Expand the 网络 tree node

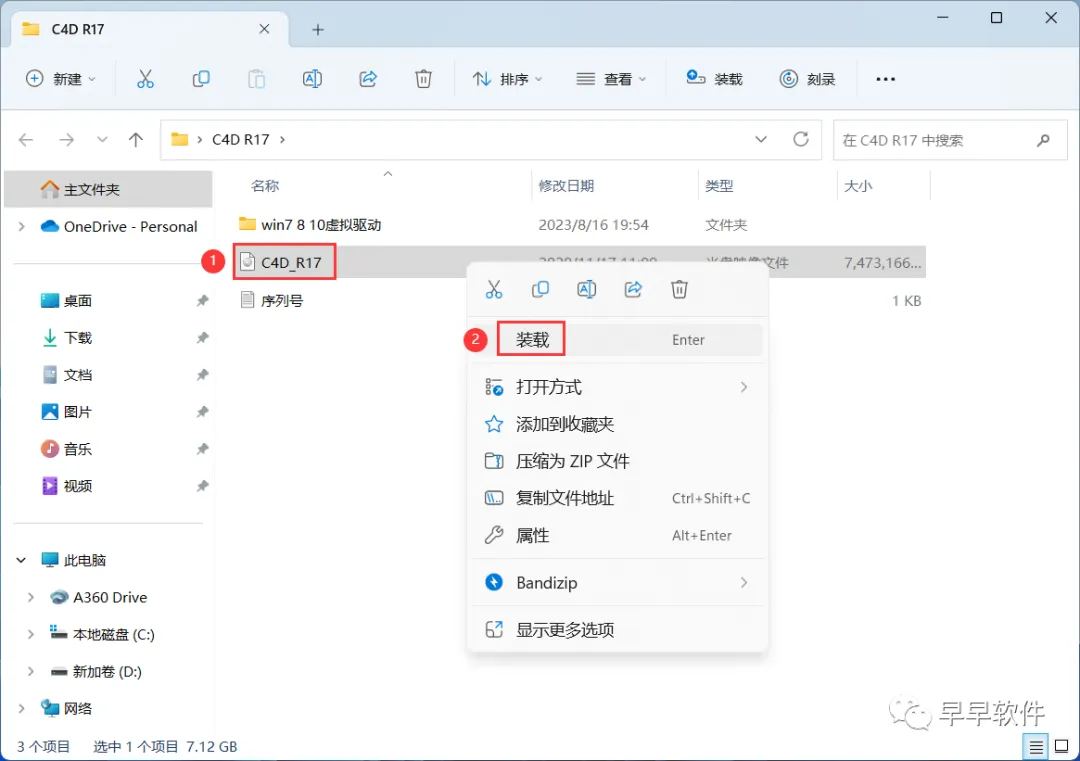(21, 709)
